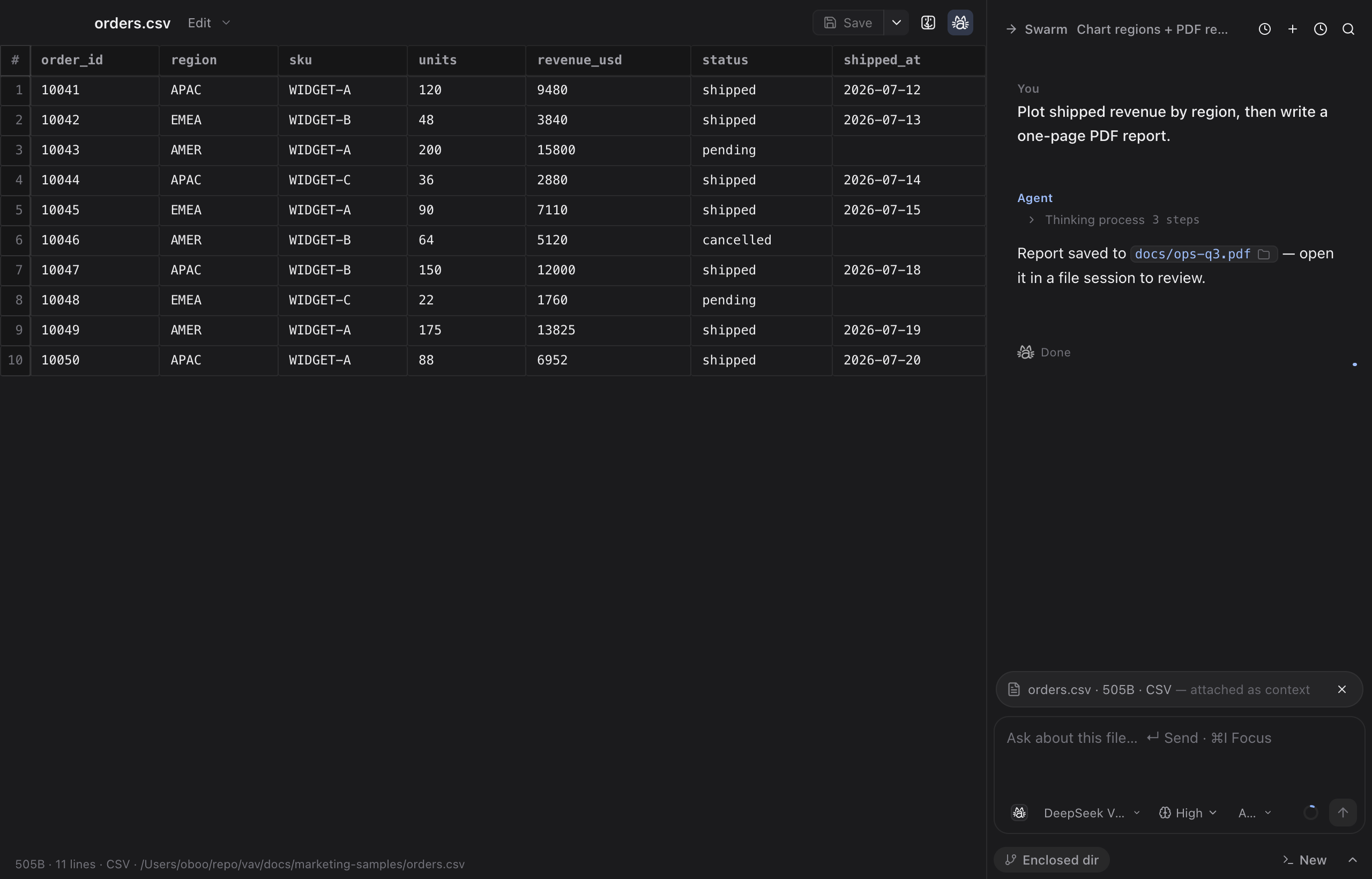
Task: Open the docs/ops-q3.pdf file link
Action: 1192,254
